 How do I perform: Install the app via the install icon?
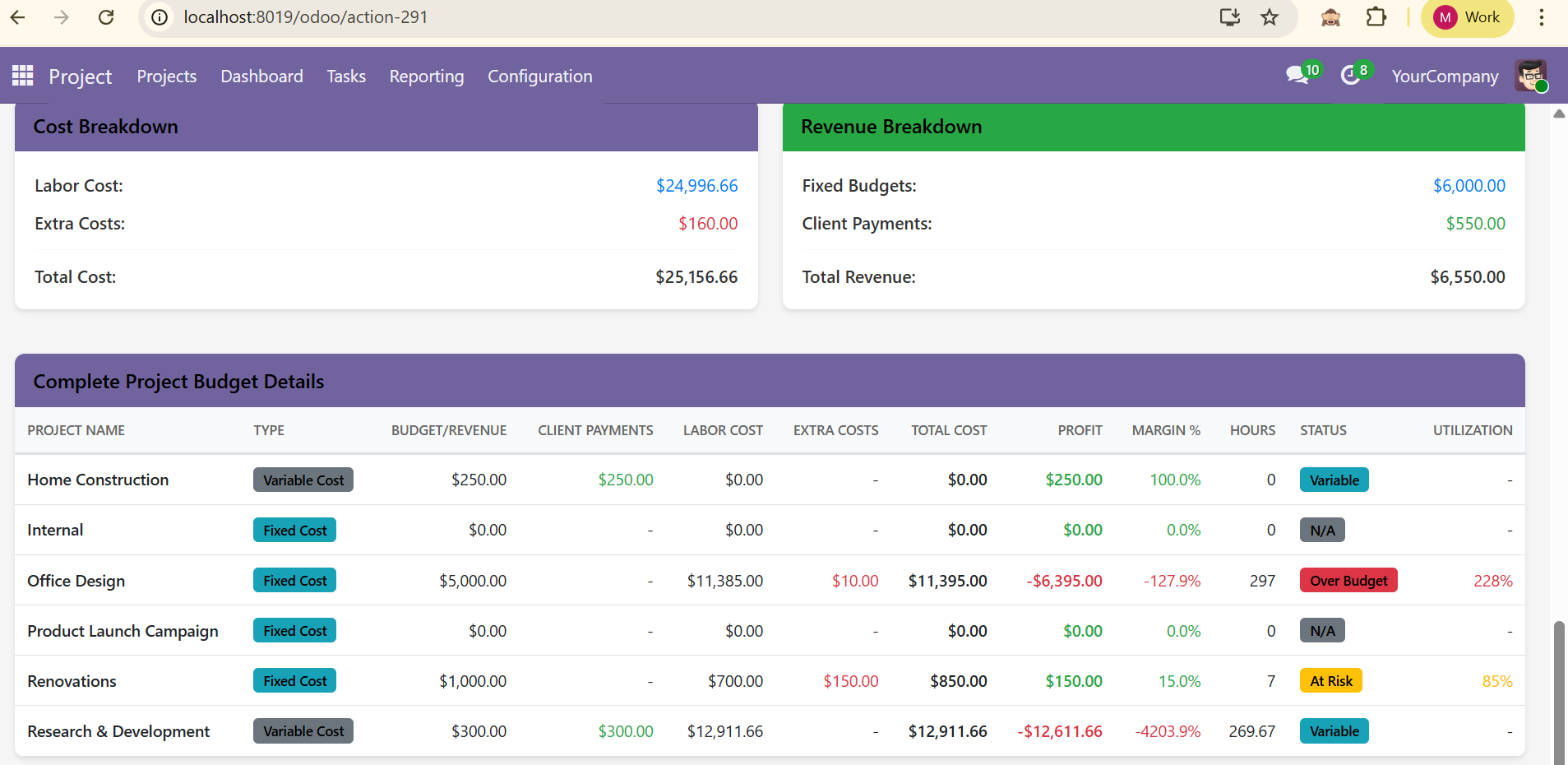(1229, 16)
